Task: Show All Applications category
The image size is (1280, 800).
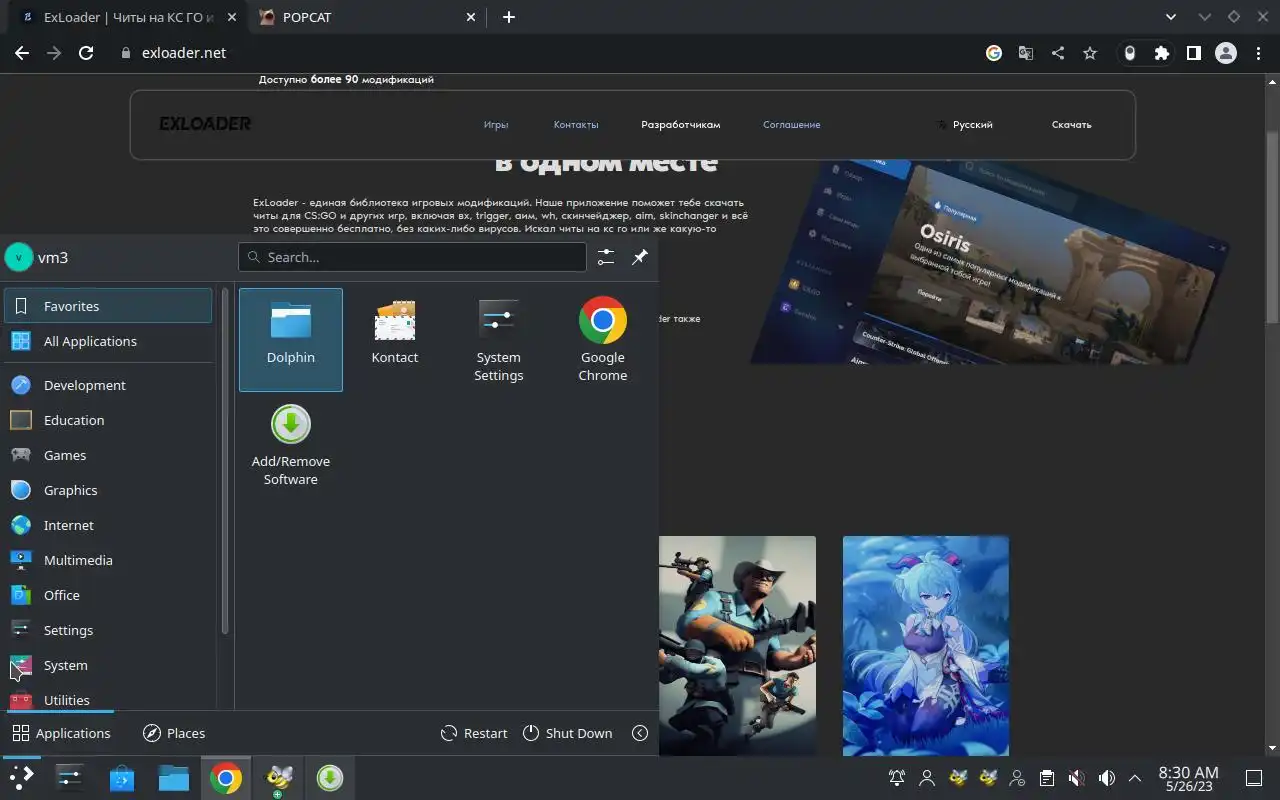Action: [108, 341]
